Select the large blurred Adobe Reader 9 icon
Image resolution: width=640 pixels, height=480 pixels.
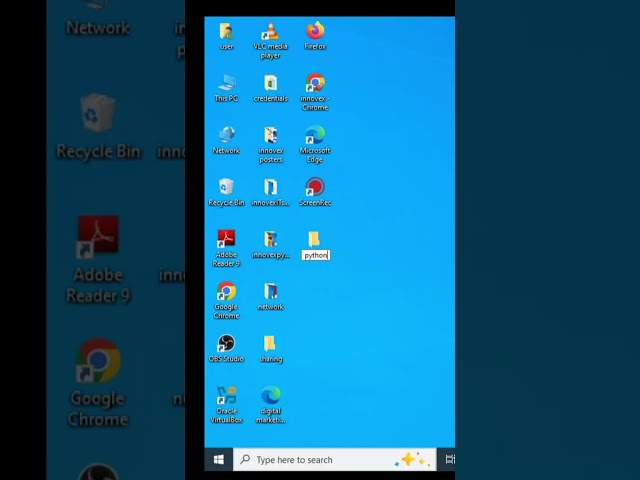pyautogui.click(x=98, y=238)
